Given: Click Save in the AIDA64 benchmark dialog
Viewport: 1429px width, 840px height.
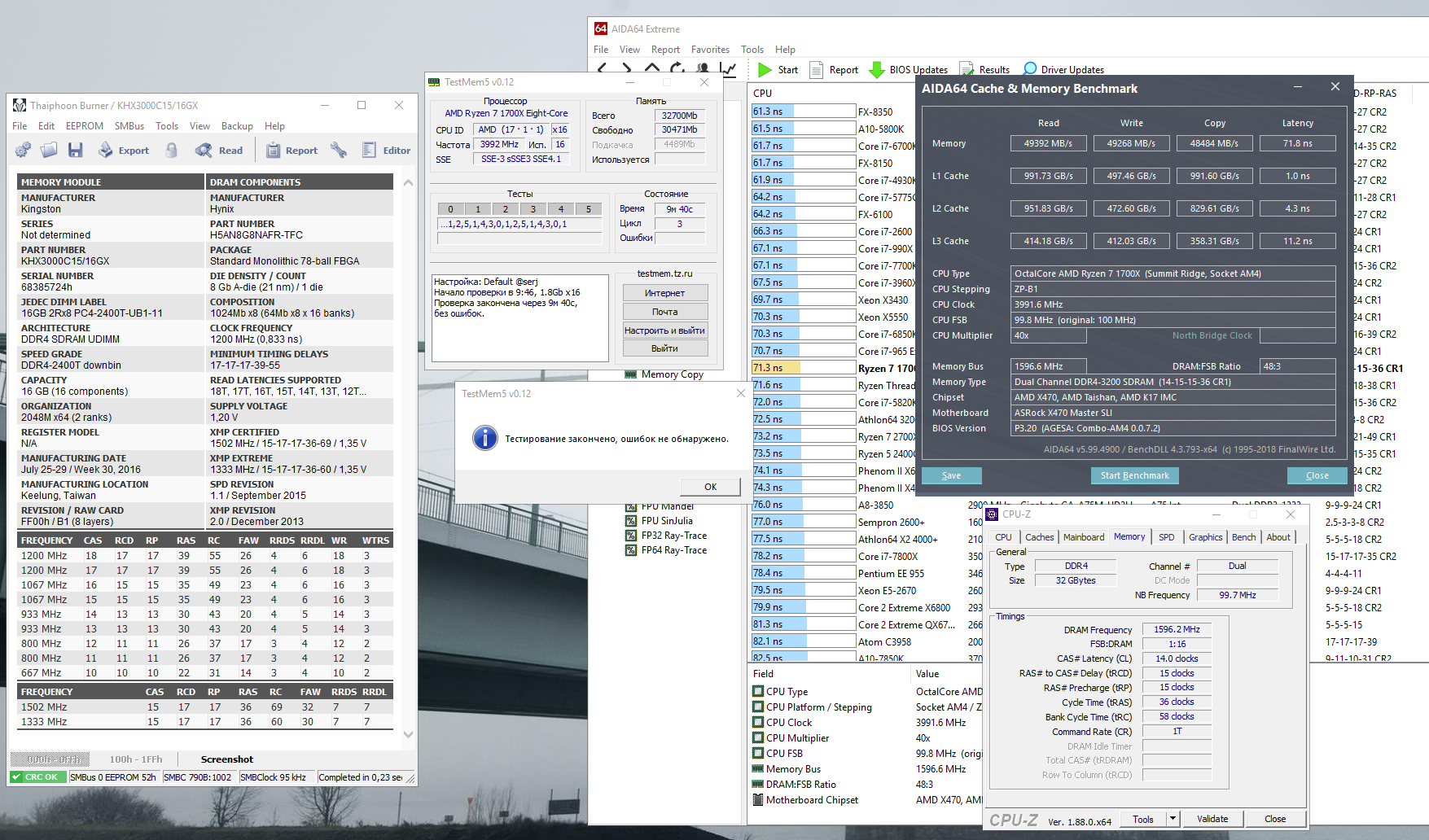Looking at the screenshot, I should click(951, 476).
